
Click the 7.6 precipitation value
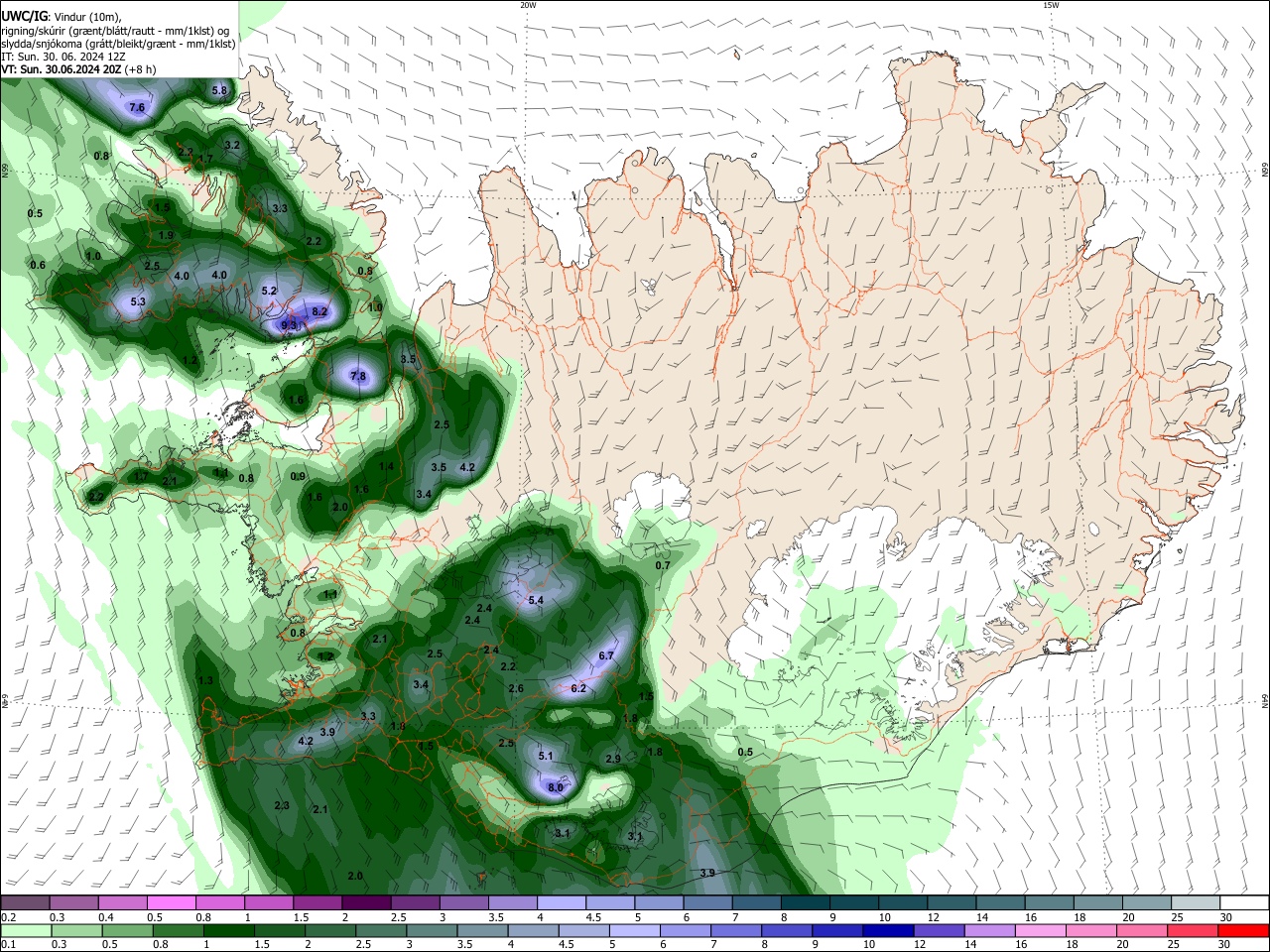137,107
